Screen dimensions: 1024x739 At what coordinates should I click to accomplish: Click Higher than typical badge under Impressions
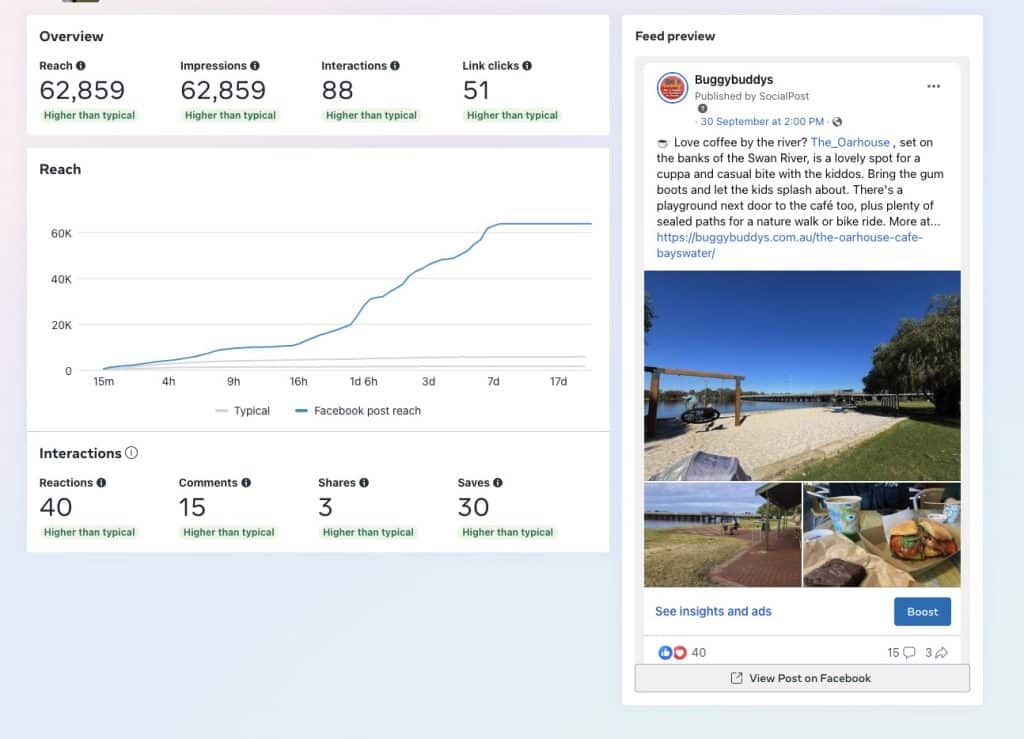click(231, 116)
